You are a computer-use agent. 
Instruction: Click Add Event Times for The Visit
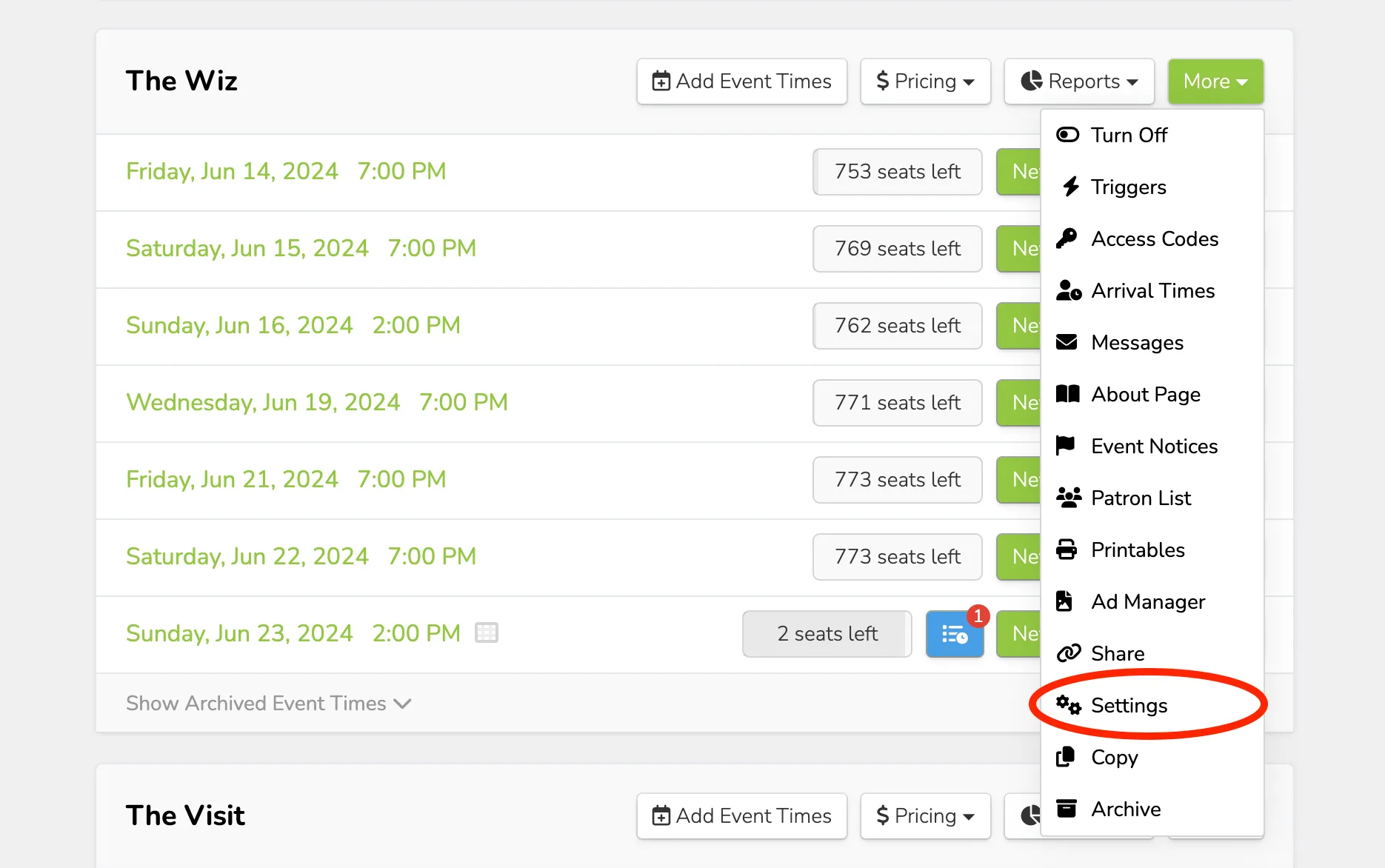pos(741,816)
